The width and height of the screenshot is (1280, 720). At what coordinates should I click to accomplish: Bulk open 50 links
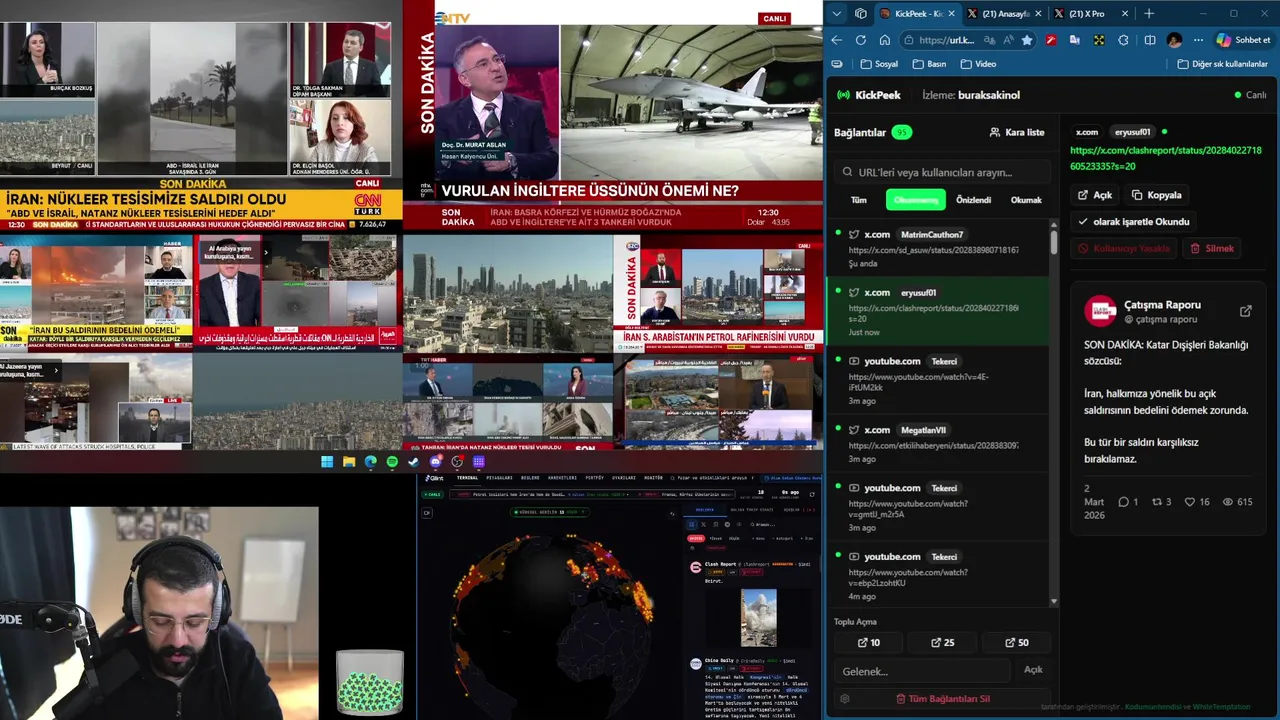1015,643
